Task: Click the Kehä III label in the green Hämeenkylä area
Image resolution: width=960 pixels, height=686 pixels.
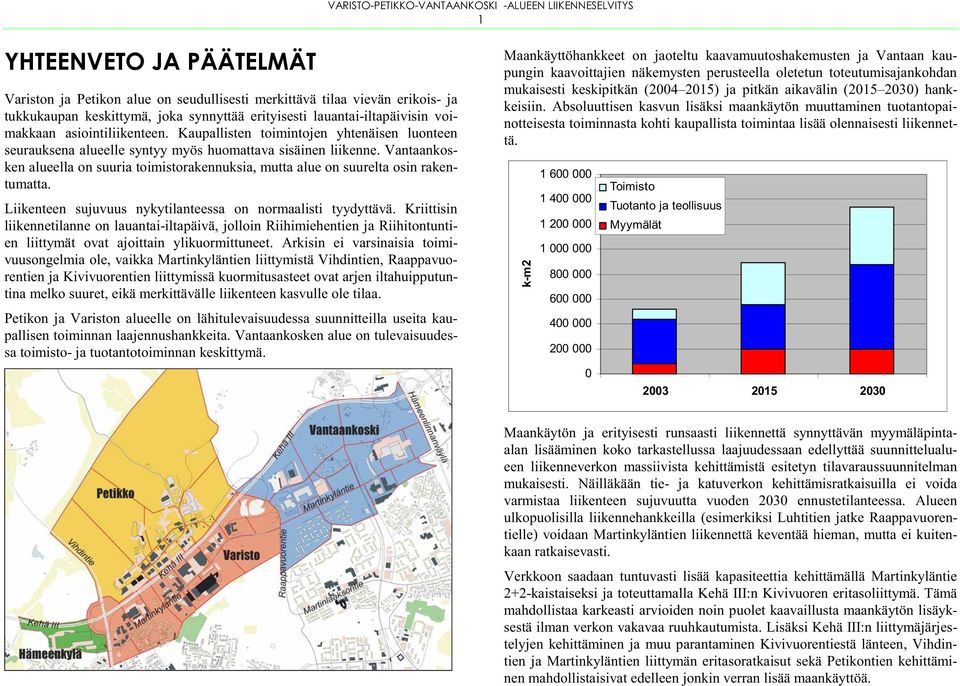Action: [43, 625]
